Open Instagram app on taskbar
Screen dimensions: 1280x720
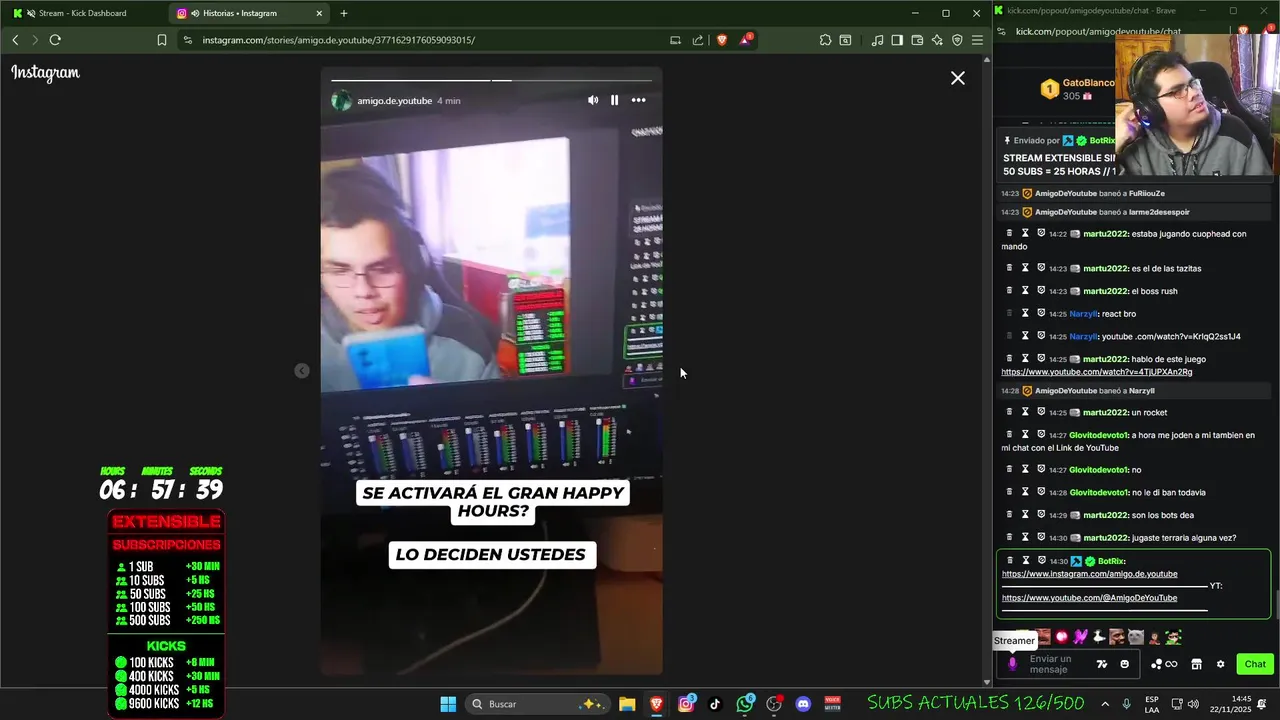click(686, 704)
